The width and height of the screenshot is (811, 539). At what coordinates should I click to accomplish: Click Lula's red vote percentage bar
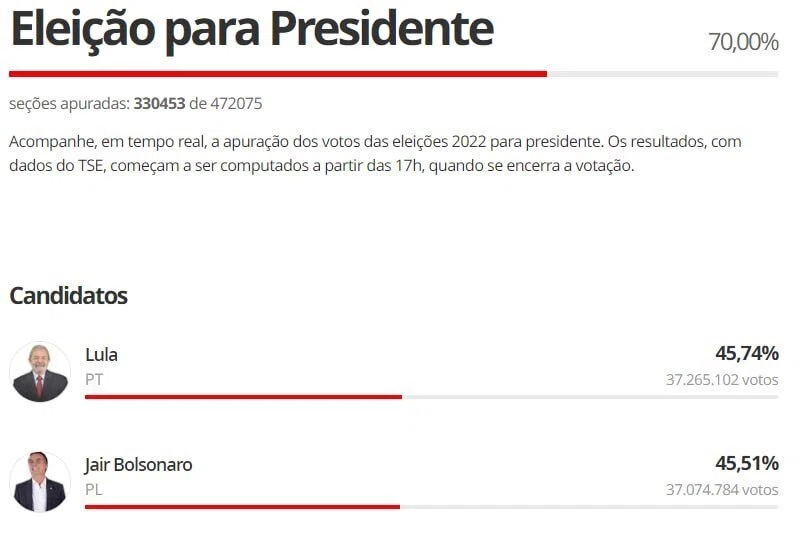(243, 397)
